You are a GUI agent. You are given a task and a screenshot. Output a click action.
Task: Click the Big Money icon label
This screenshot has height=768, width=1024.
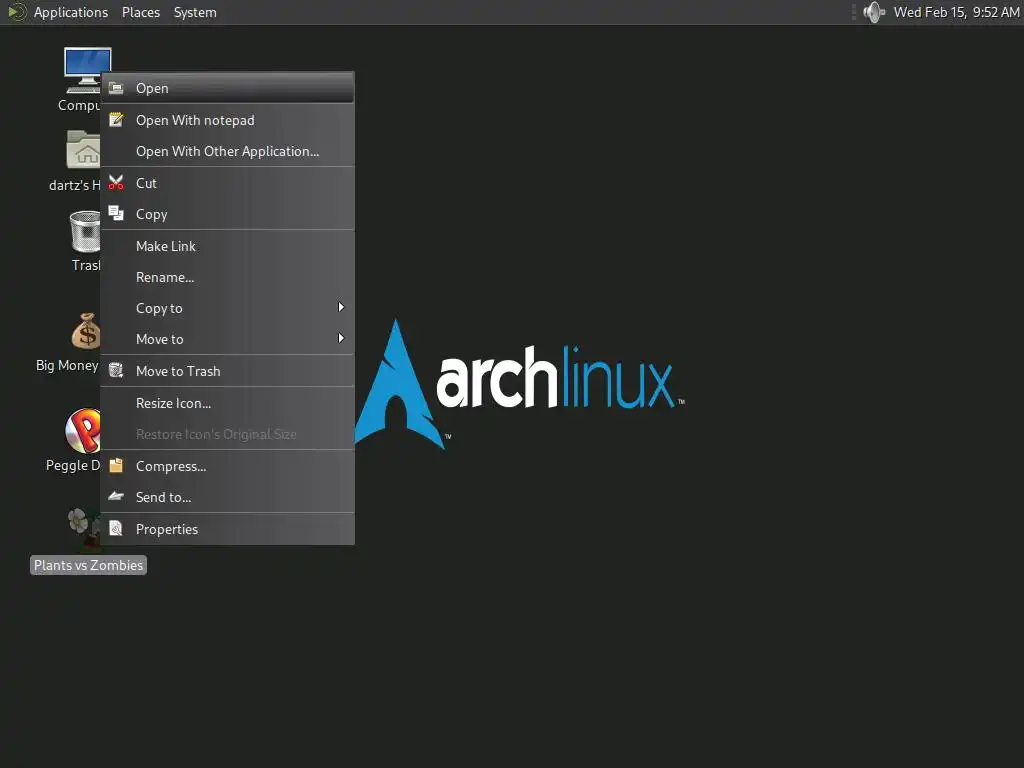(x=67, y=365)
